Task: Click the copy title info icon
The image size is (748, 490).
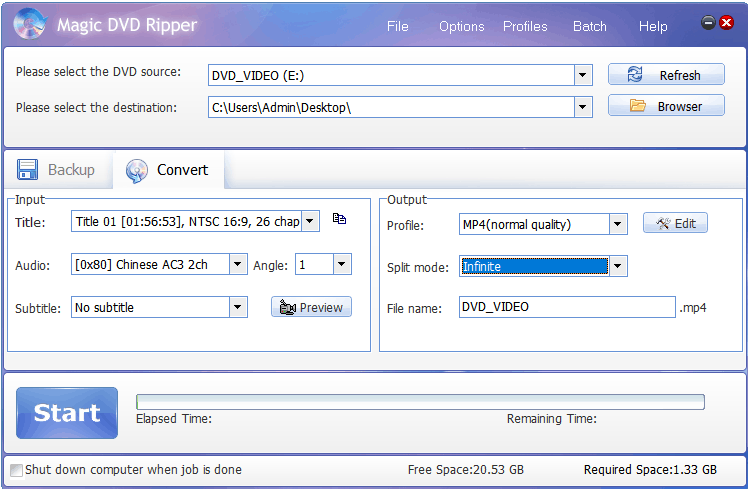Action: click(339, 219)
